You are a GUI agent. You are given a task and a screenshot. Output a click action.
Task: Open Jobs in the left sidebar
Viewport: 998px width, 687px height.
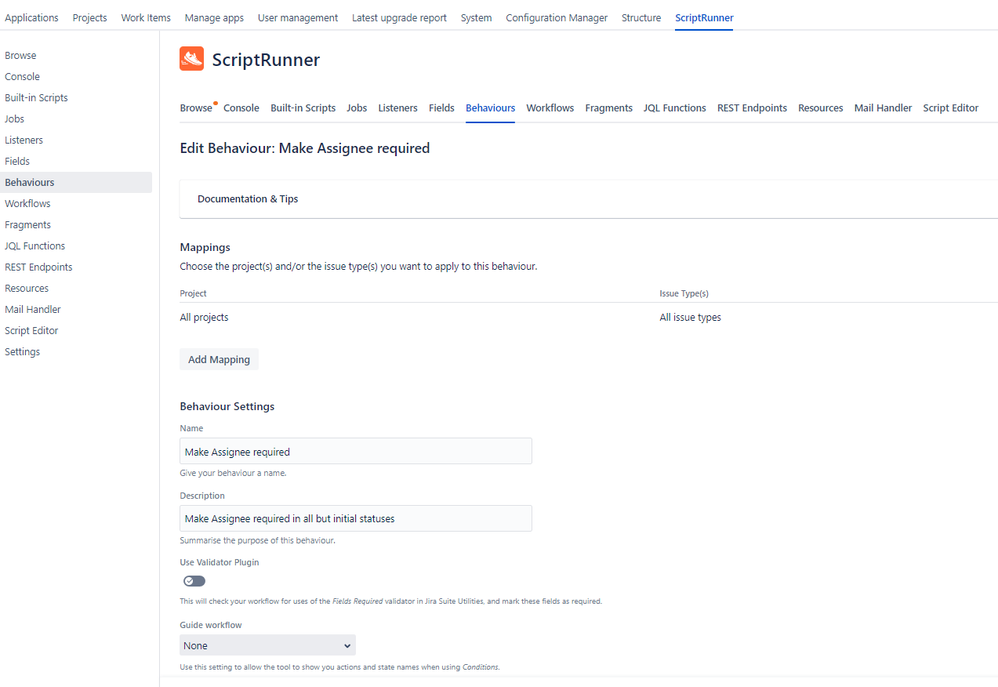pos(15,118)
